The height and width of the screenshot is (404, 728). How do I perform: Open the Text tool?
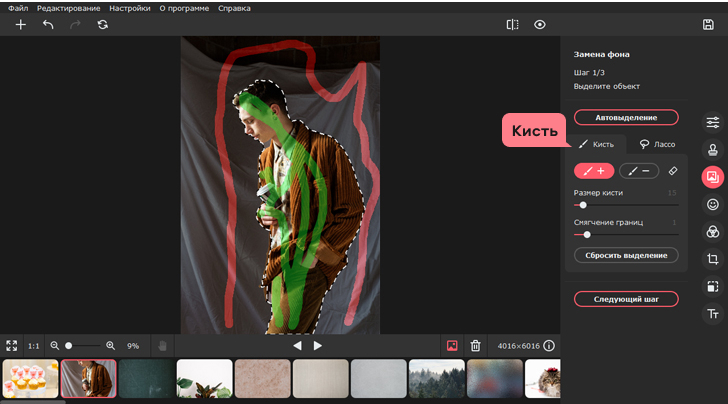pyautogui.click(x=713, y=314)
